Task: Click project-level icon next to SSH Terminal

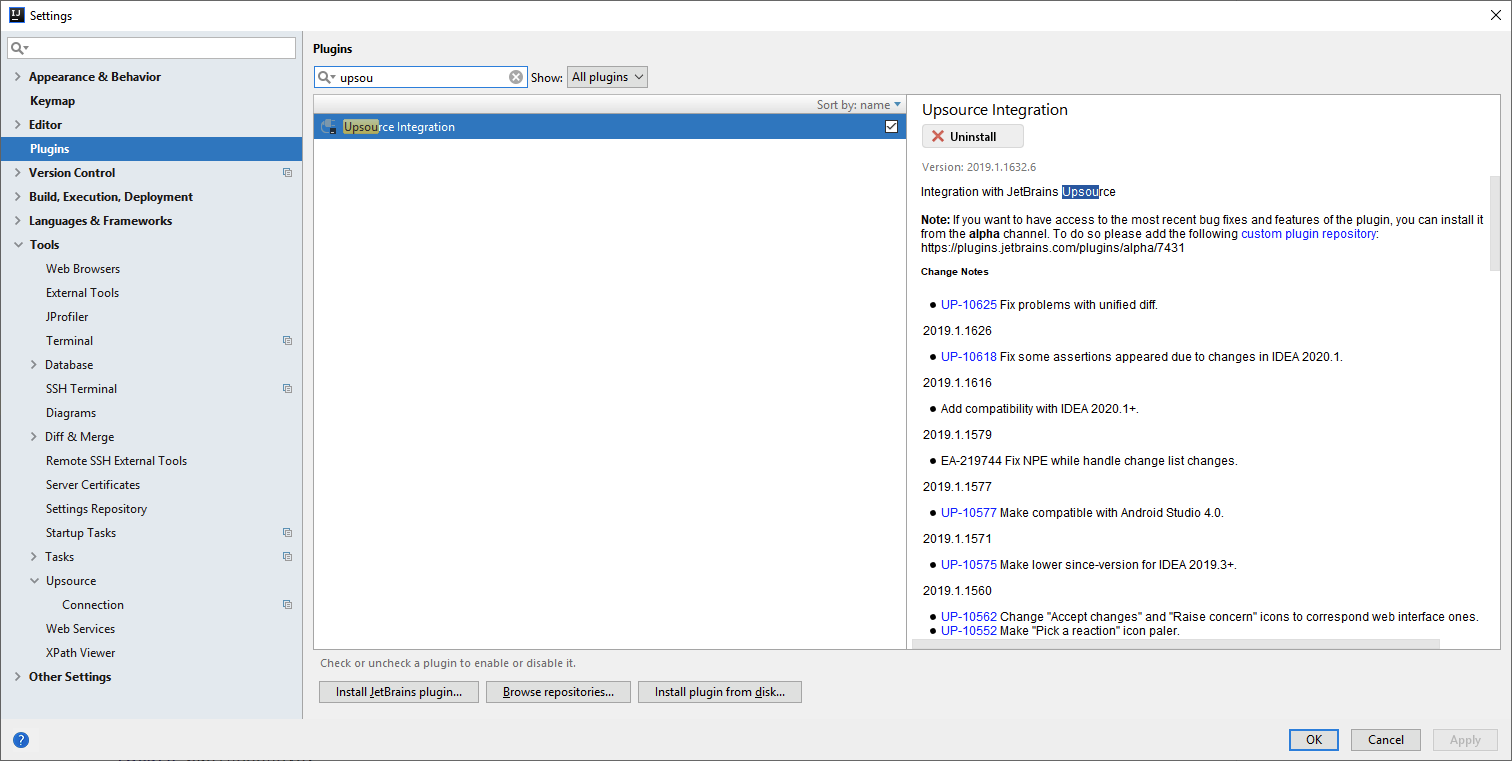Action: (287, 389)
